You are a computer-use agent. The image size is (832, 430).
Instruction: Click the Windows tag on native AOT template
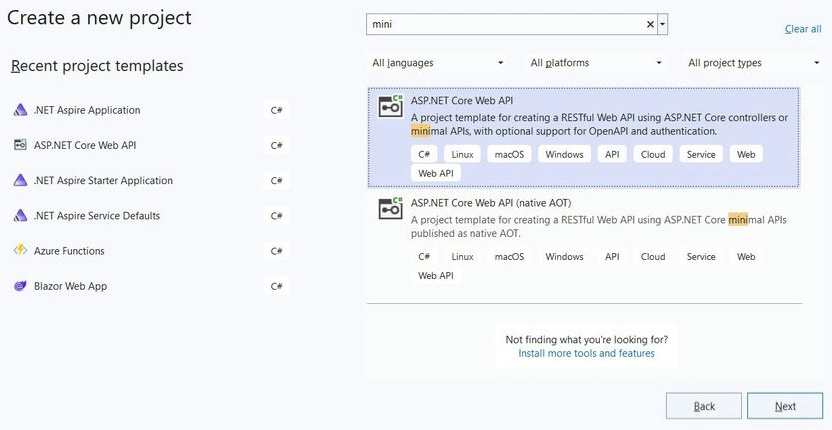[x=564, y=256]
